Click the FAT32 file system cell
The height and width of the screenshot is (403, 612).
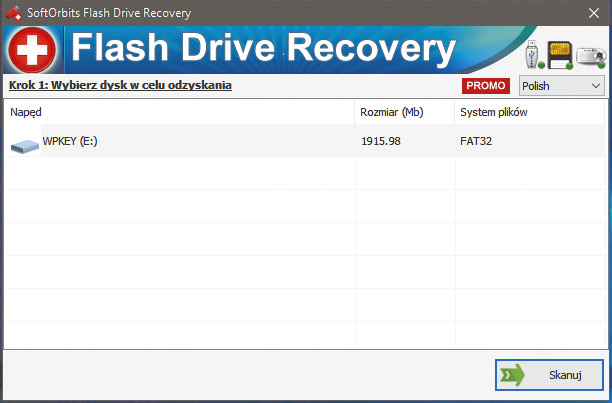[476, 142]
